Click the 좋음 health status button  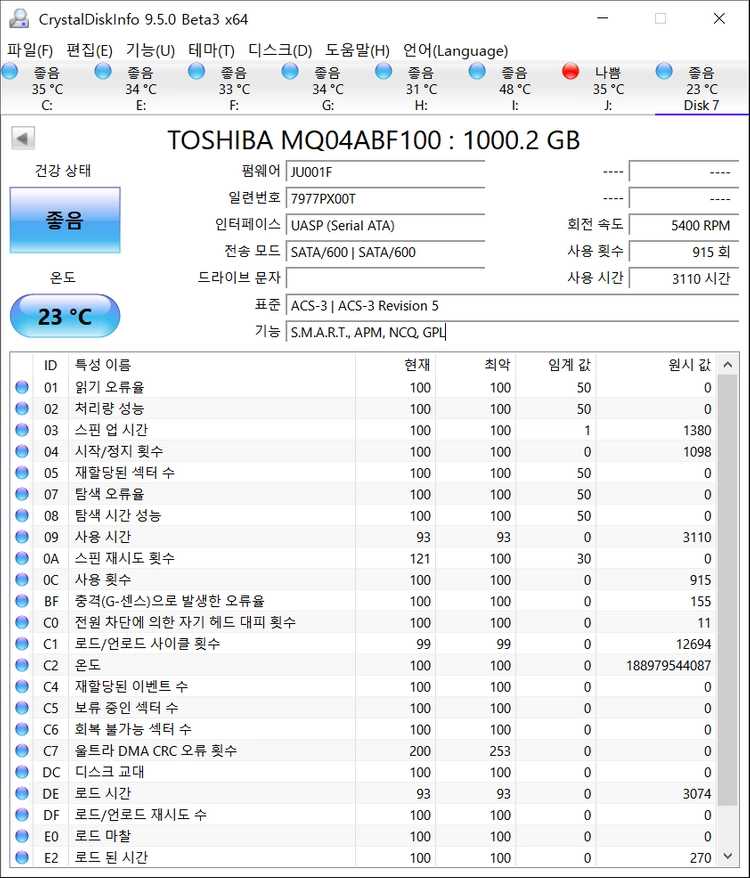point(65,220)
